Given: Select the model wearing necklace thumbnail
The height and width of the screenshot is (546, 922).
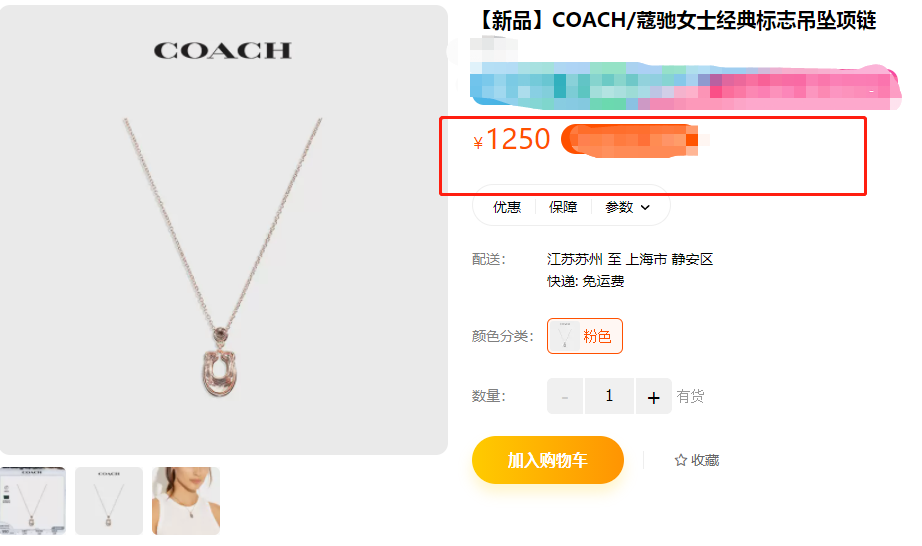Looking at the screenshot, I should click(x=186, y=501).
